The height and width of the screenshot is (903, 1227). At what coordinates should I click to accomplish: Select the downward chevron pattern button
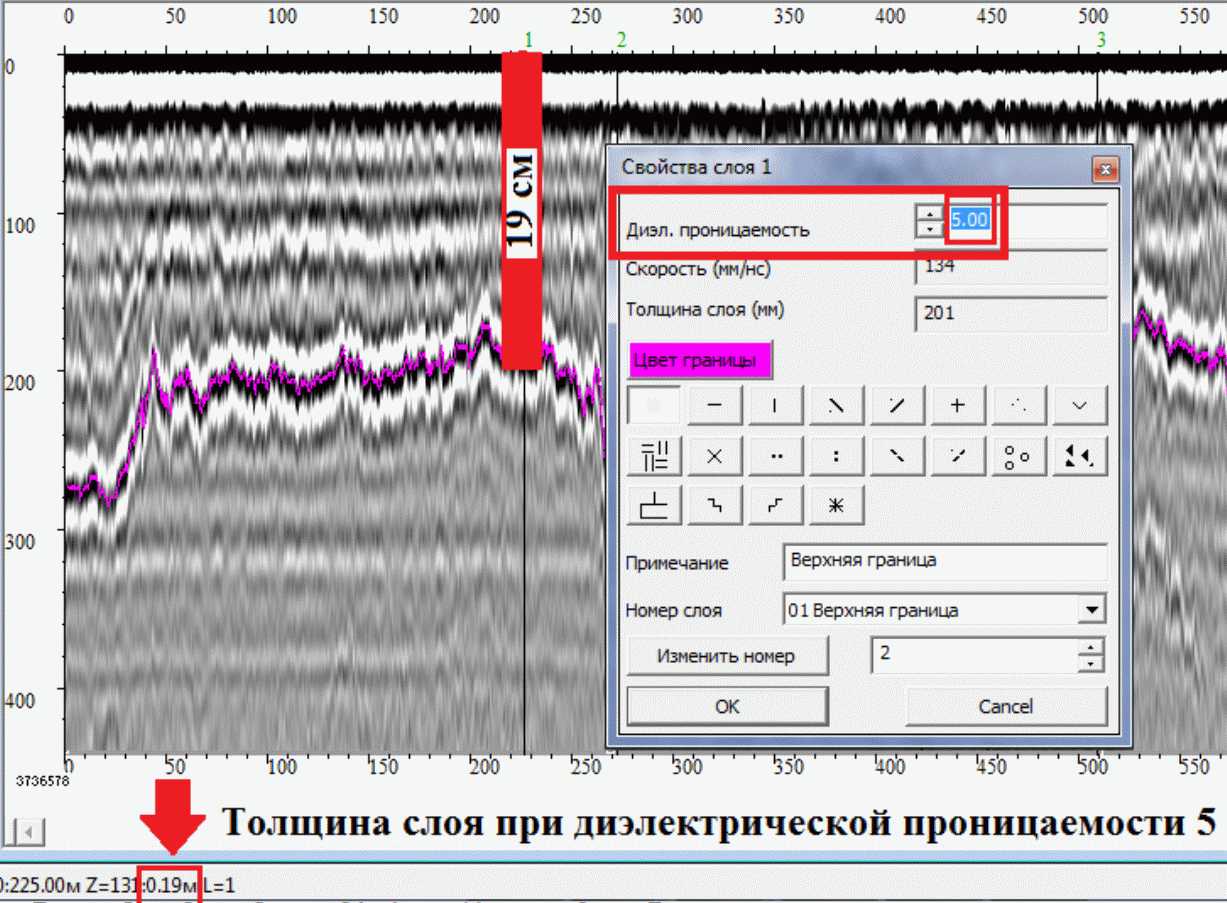(x=1079, y=405)
